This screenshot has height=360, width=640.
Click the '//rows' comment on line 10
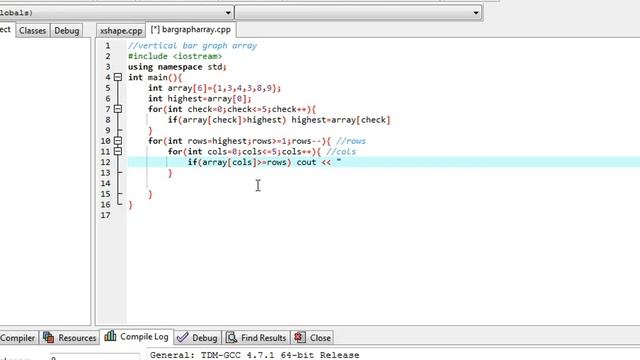click(x=351, y=141)
